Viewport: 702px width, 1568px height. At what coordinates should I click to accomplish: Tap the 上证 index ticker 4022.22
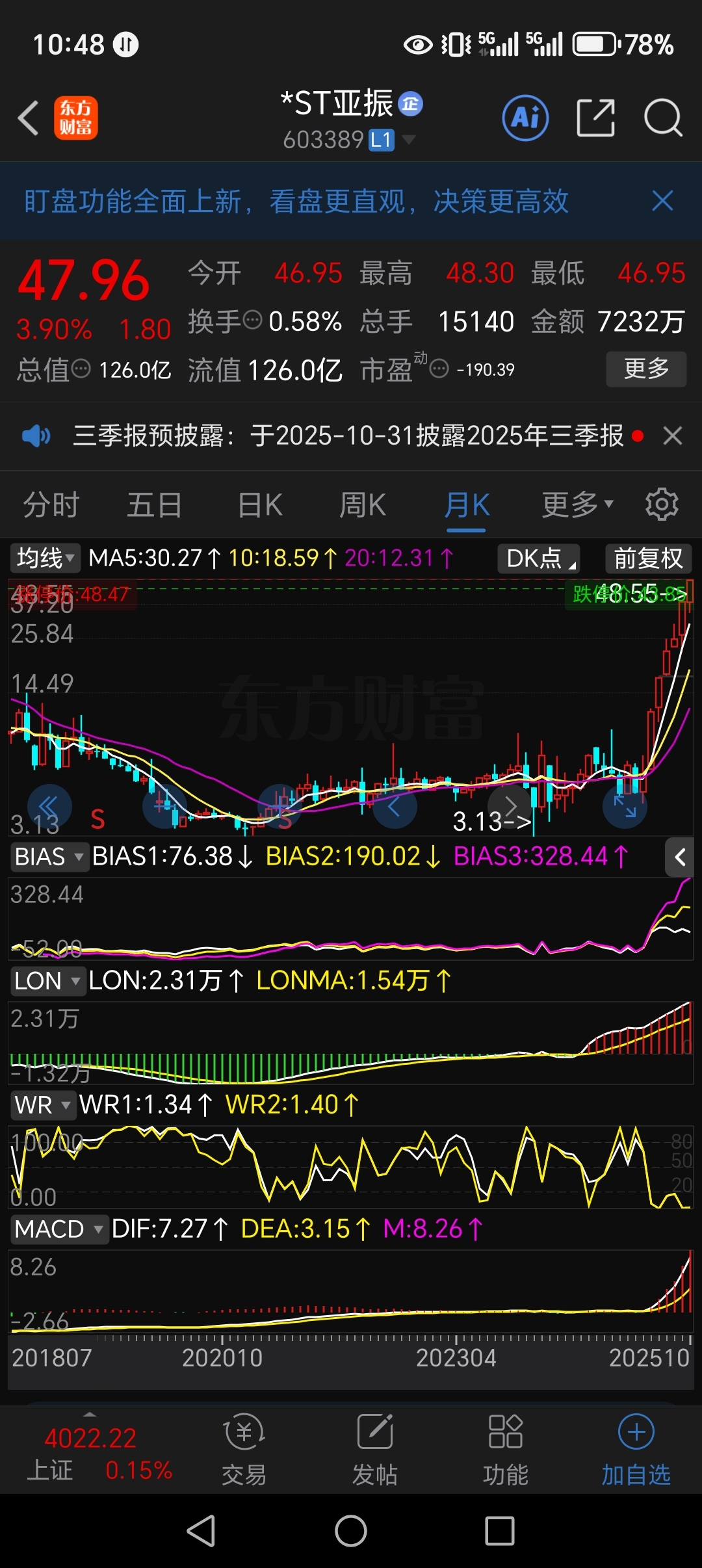tap(90, 1439)
